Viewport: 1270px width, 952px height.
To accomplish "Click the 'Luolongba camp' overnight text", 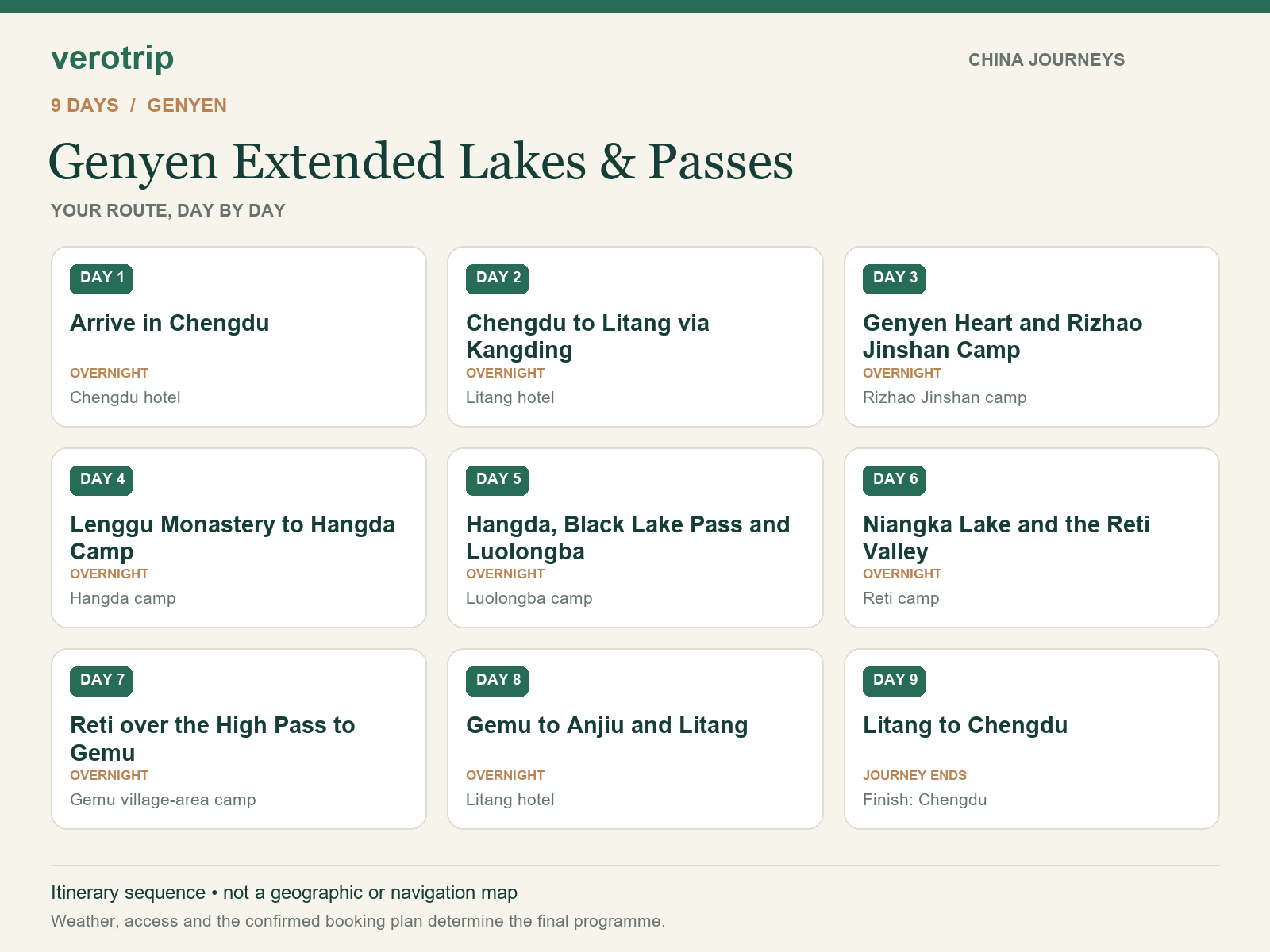I will (x=529, y=598).
